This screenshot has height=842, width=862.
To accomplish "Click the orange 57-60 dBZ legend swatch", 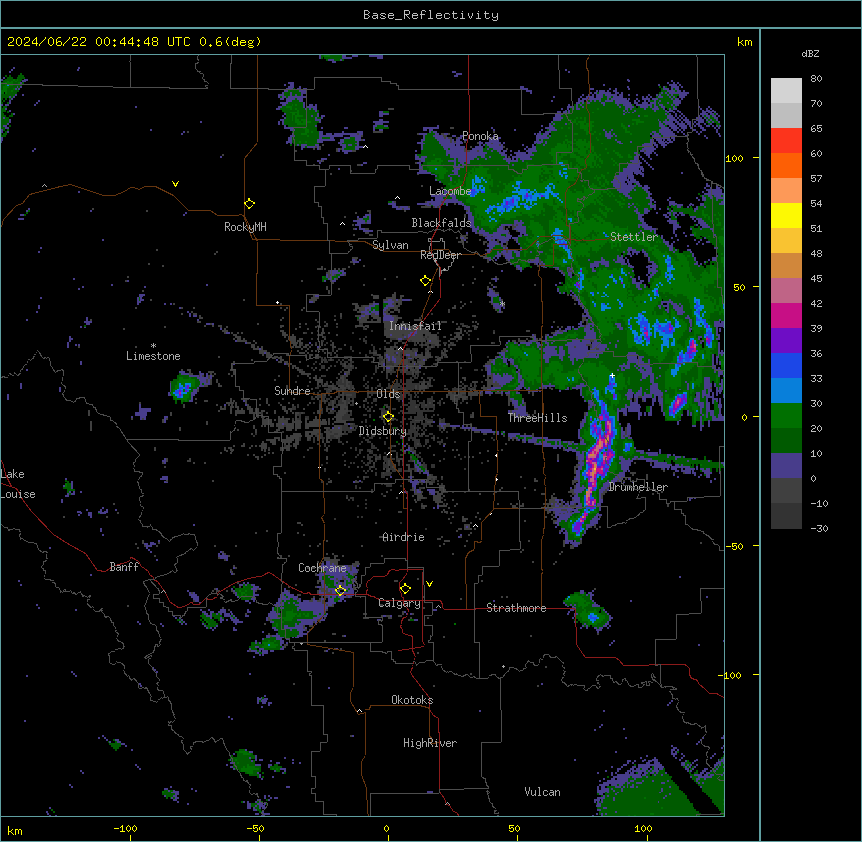I will (786, 165).
